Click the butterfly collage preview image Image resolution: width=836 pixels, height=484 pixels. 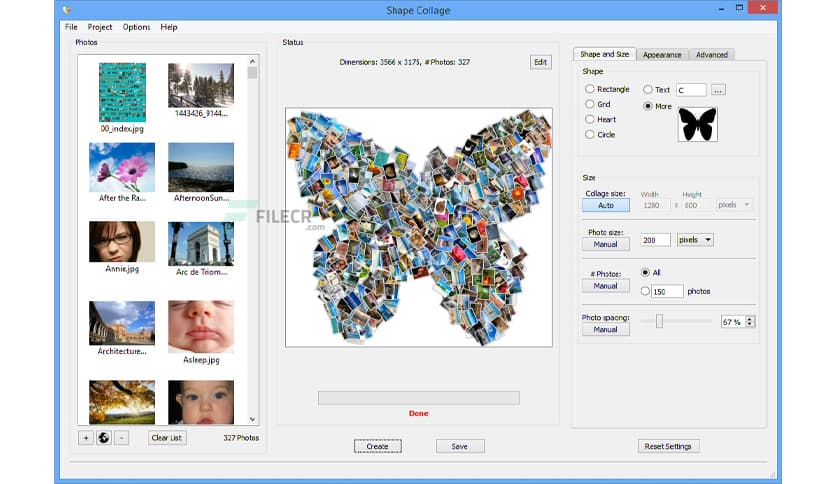click(x=419, y=228)
